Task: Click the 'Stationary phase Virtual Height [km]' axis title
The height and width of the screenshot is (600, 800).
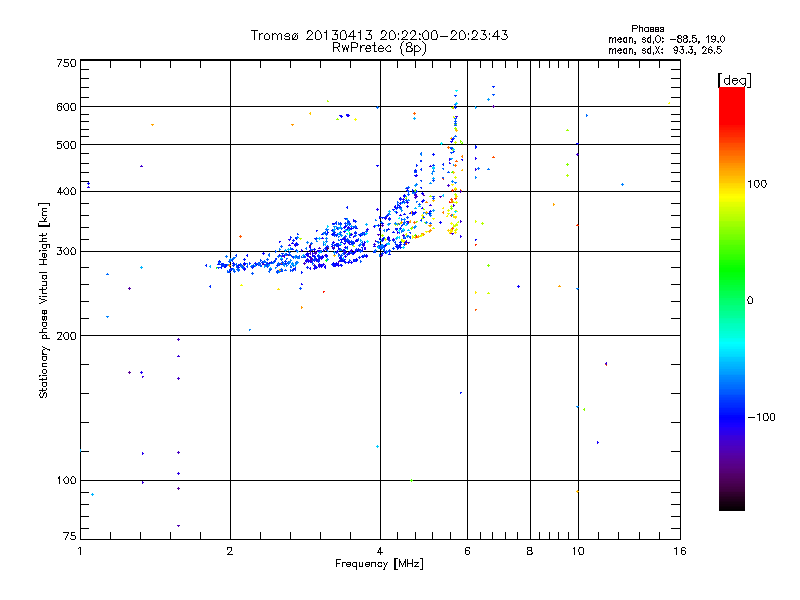Action: point(43,300)
